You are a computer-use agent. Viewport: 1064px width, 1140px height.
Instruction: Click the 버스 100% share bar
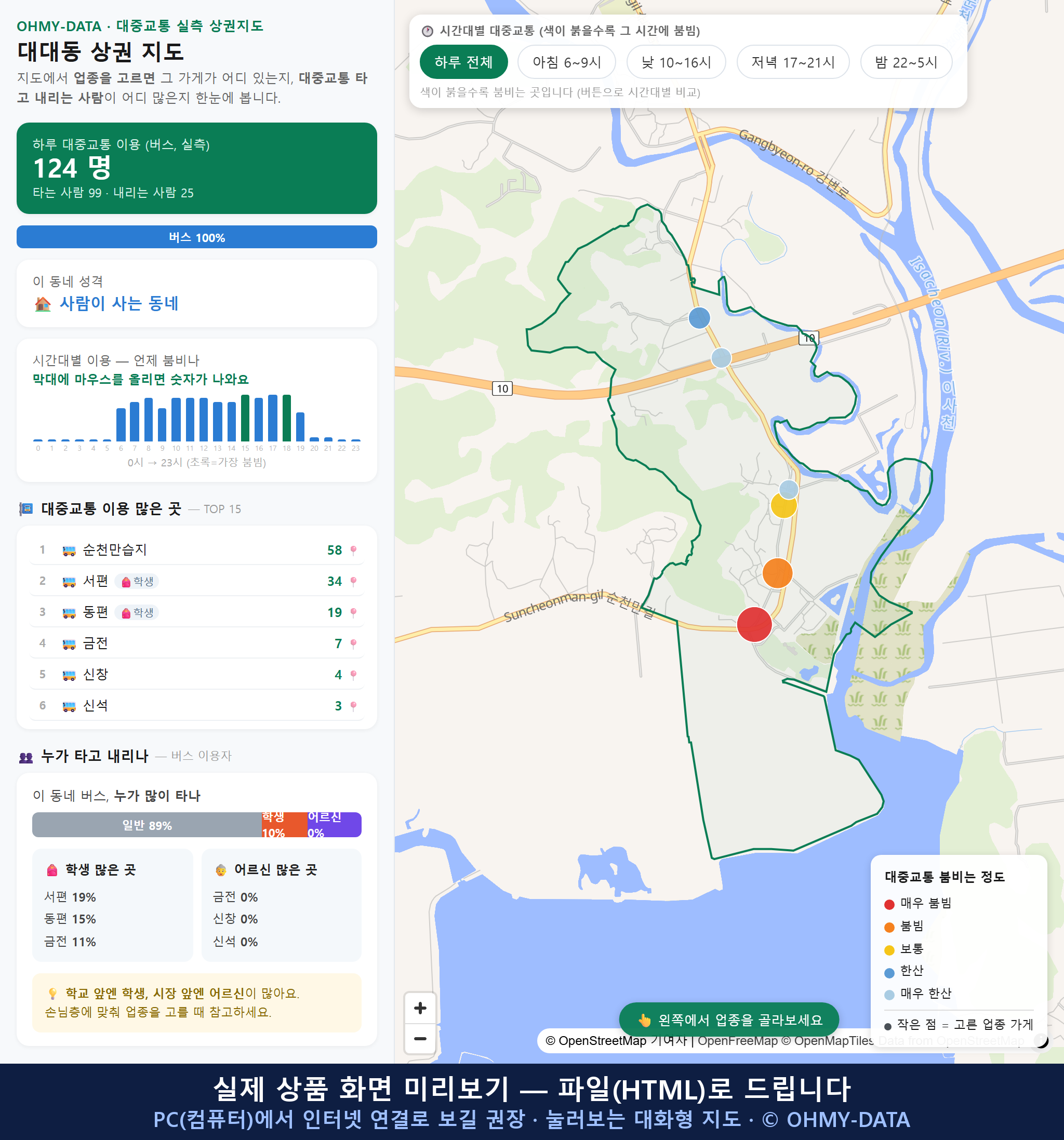point(197,237)
